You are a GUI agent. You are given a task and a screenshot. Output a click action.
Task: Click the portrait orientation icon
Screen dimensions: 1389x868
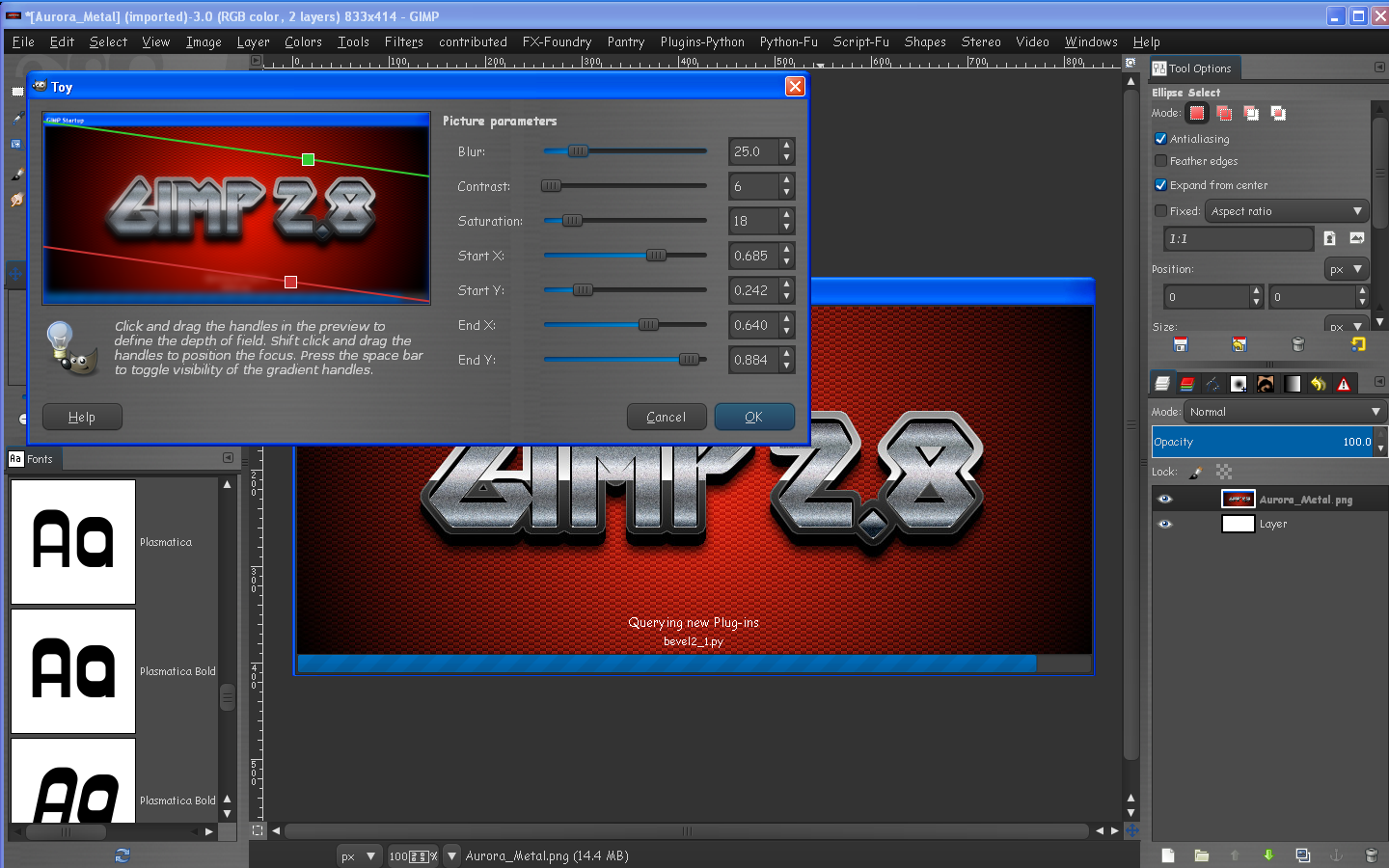[1329, 238]
